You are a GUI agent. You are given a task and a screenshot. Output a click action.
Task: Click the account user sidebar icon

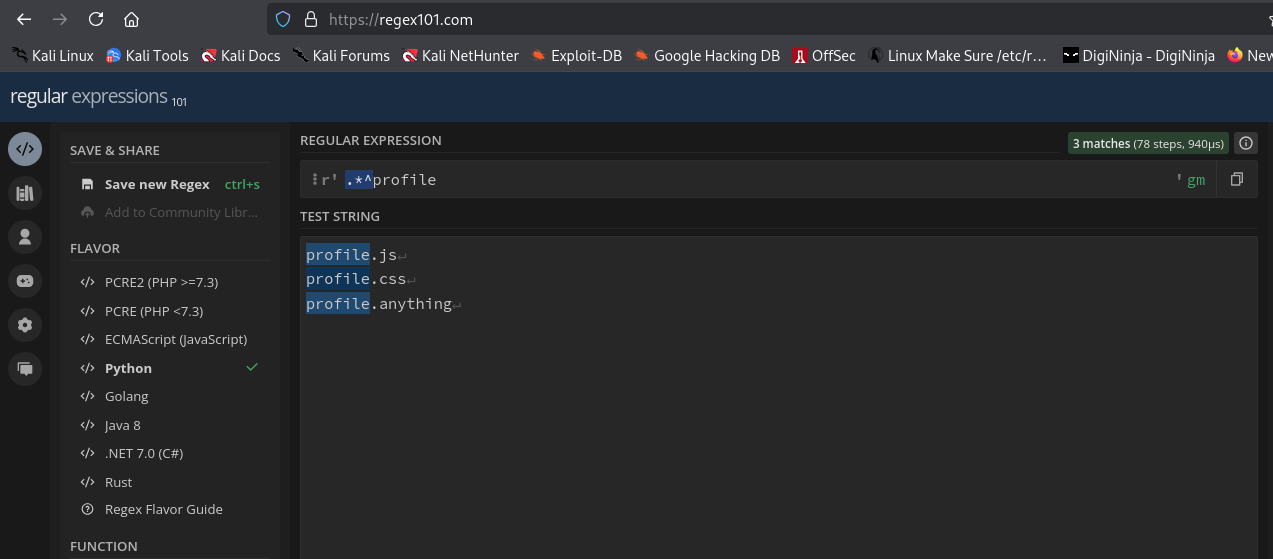(25, 237)
